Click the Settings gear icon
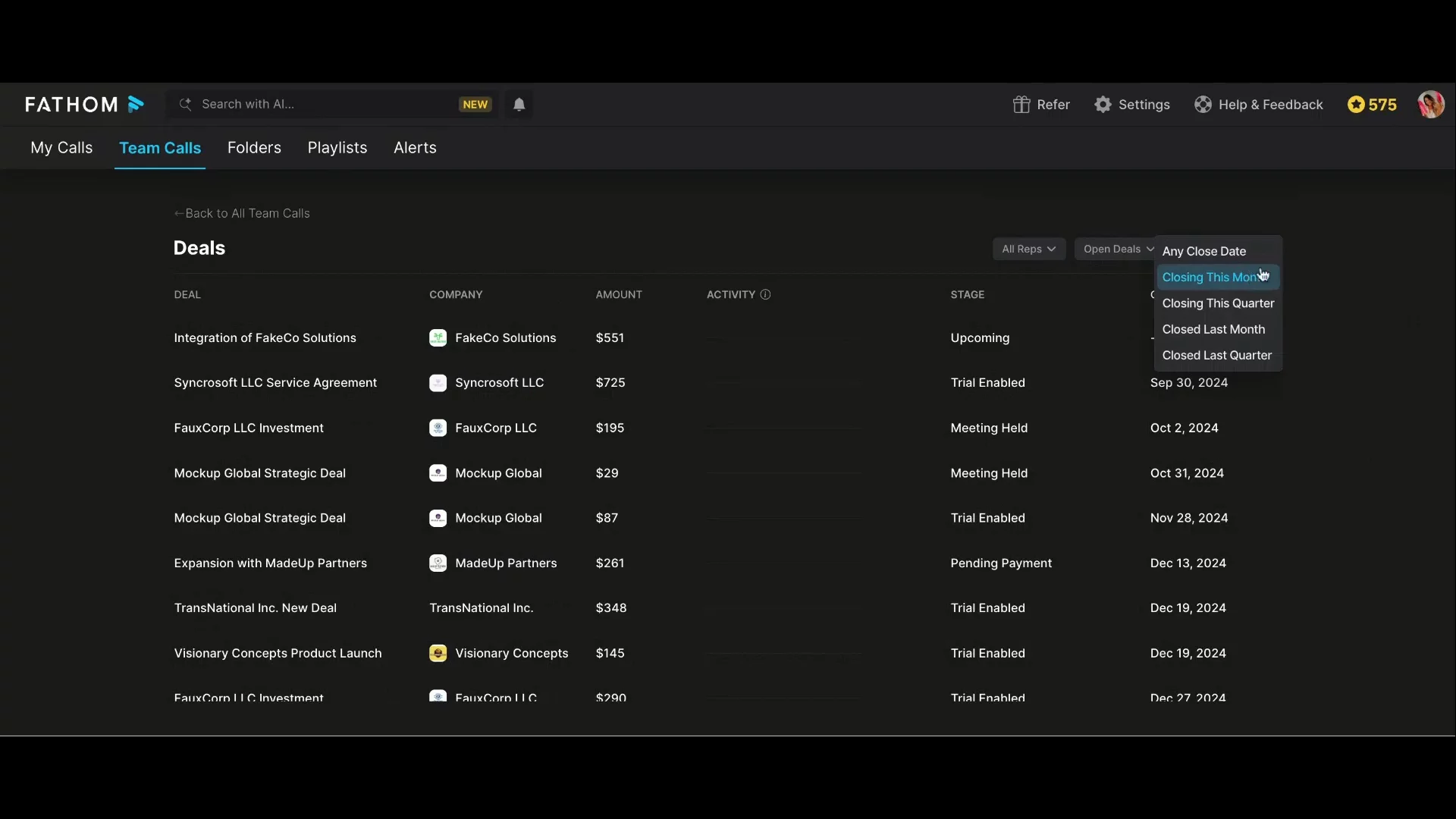 [1103, 105]
